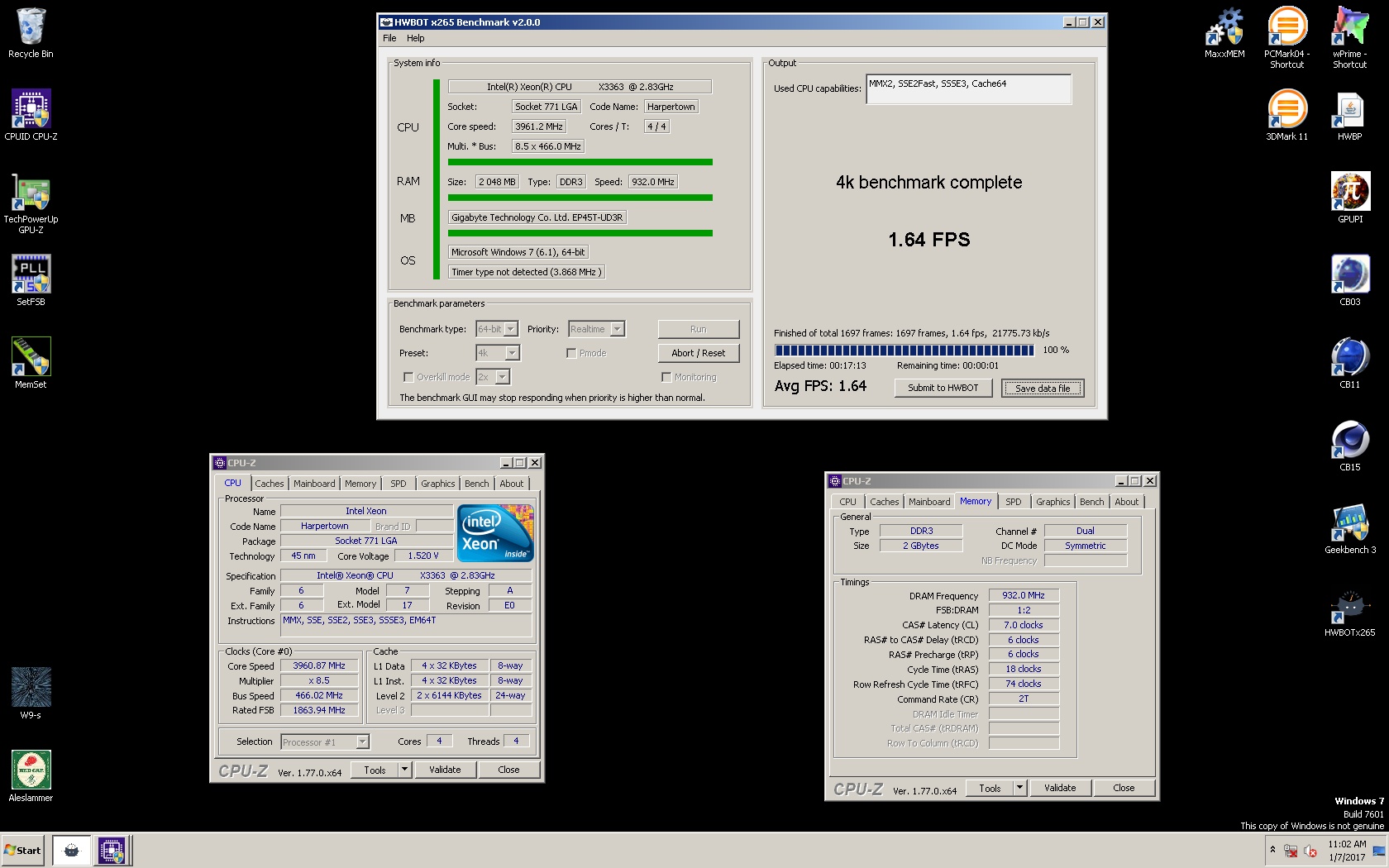Click Intel Xeon inside logo in CPU-Z
This screenshot has height=868, width=1389.
click(x=495, y=533)
